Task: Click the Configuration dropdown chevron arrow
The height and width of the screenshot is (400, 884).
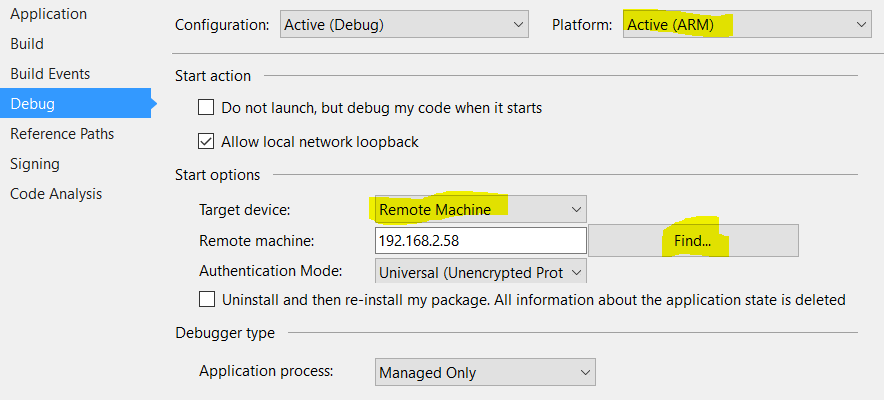Action: pos(518,25)
